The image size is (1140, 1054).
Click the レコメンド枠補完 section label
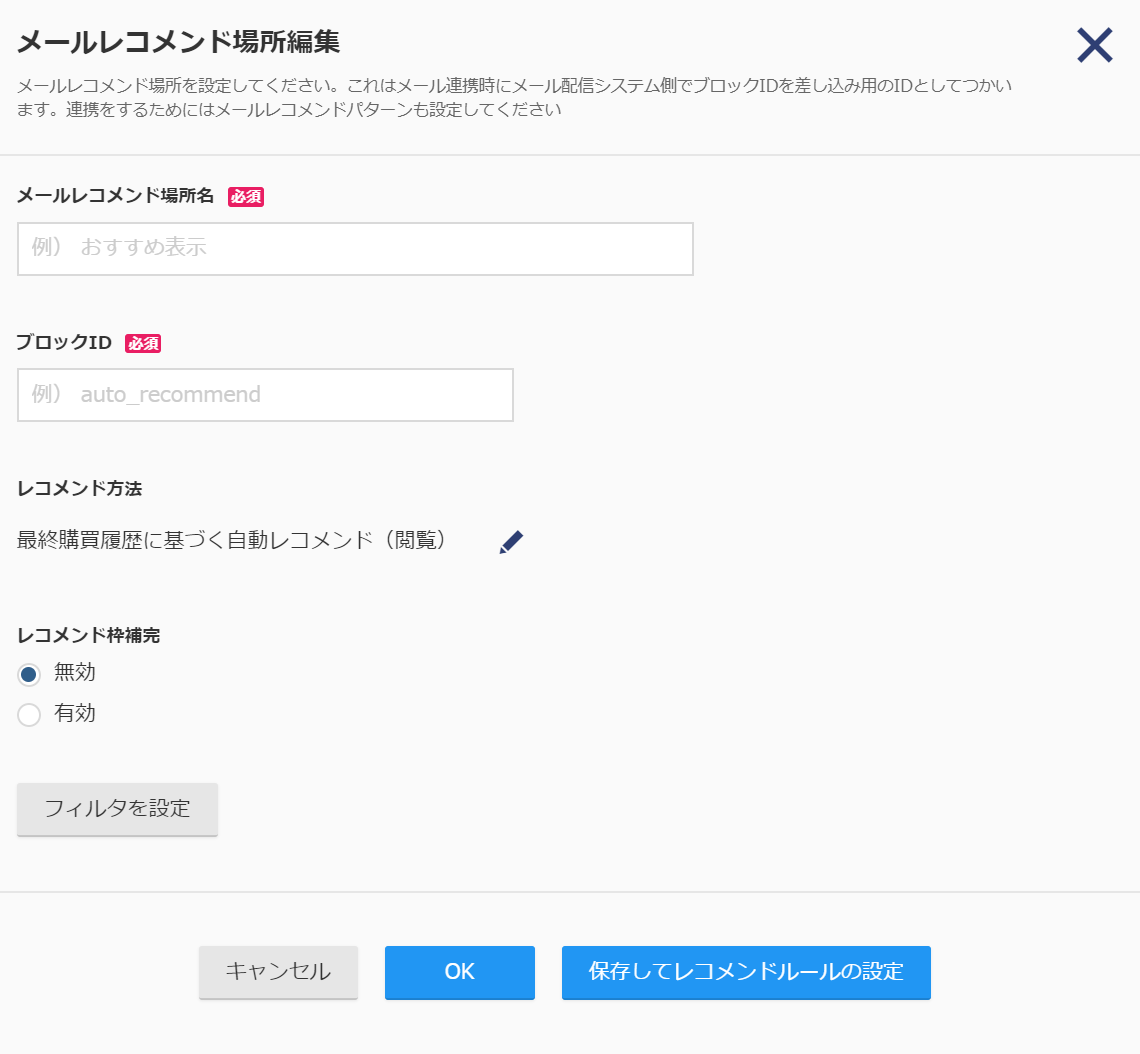click(x=89, y=635)
